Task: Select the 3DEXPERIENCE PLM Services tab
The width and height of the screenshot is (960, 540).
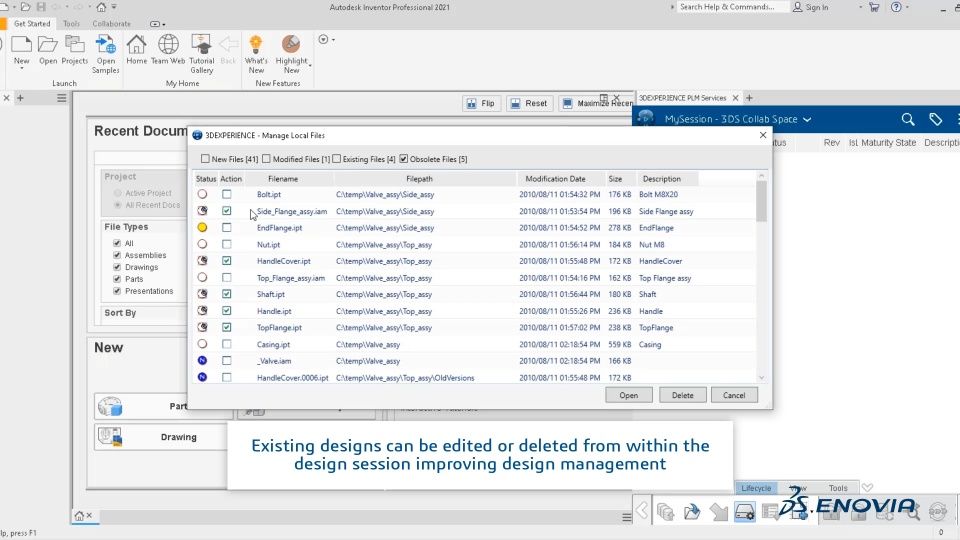Action: (682, 98)
